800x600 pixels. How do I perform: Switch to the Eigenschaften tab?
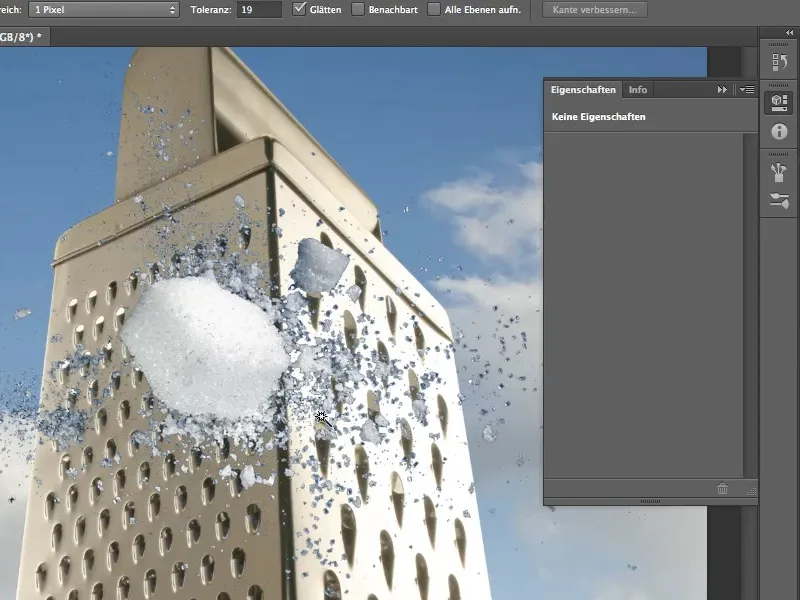583,90
